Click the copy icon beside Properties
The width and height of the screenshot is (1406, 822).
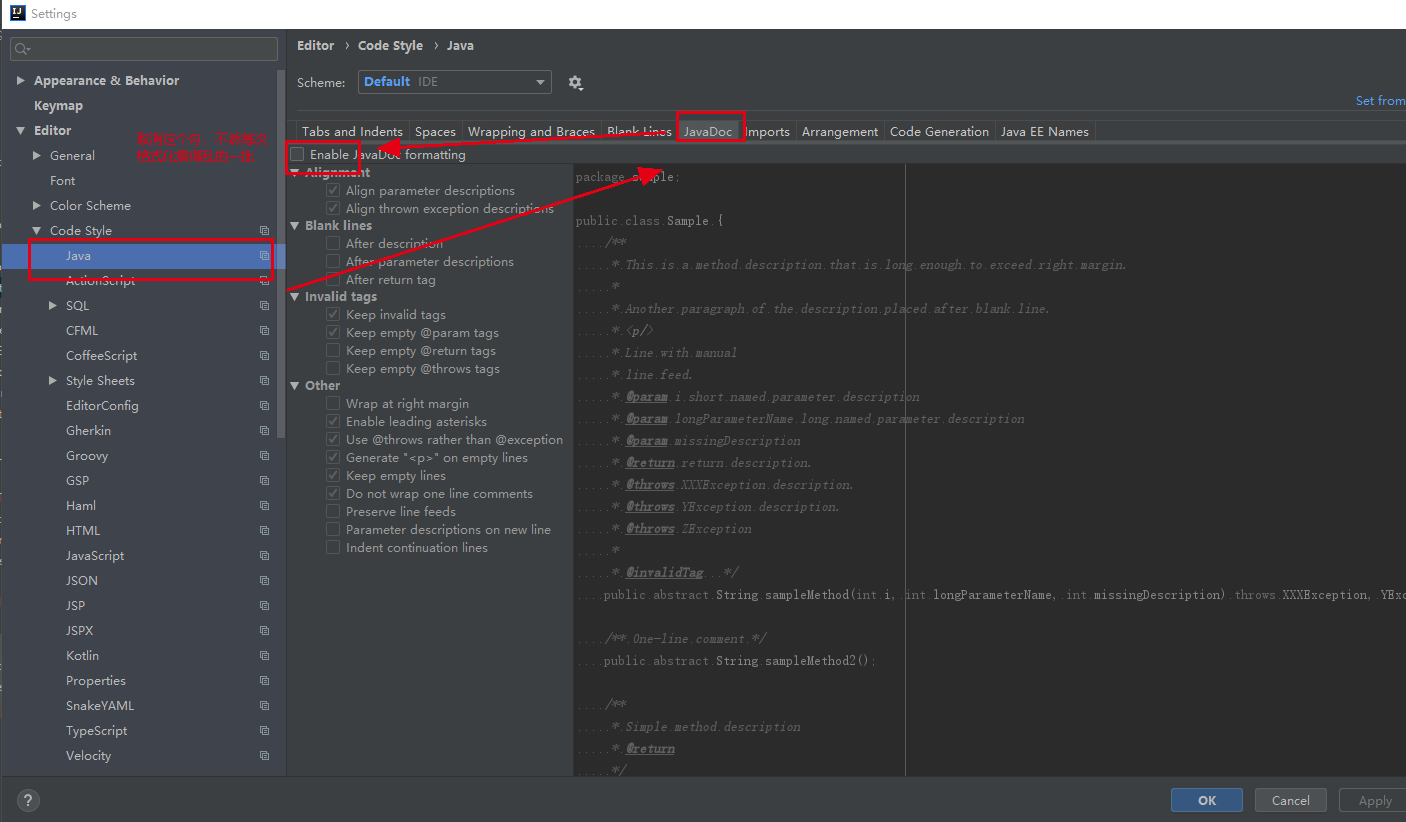[x=264, y=681]
